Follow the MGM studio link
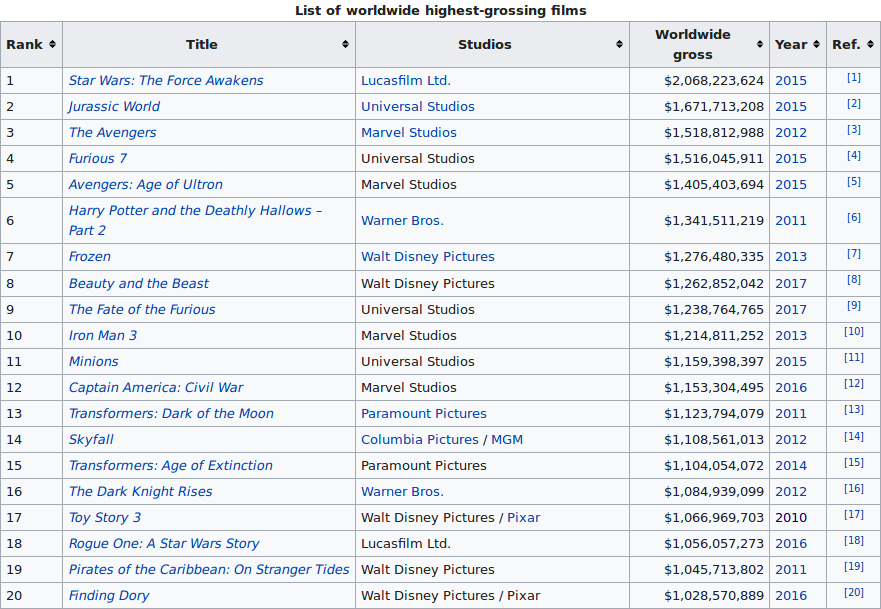 pyautogui.click(x=507, y=439)
